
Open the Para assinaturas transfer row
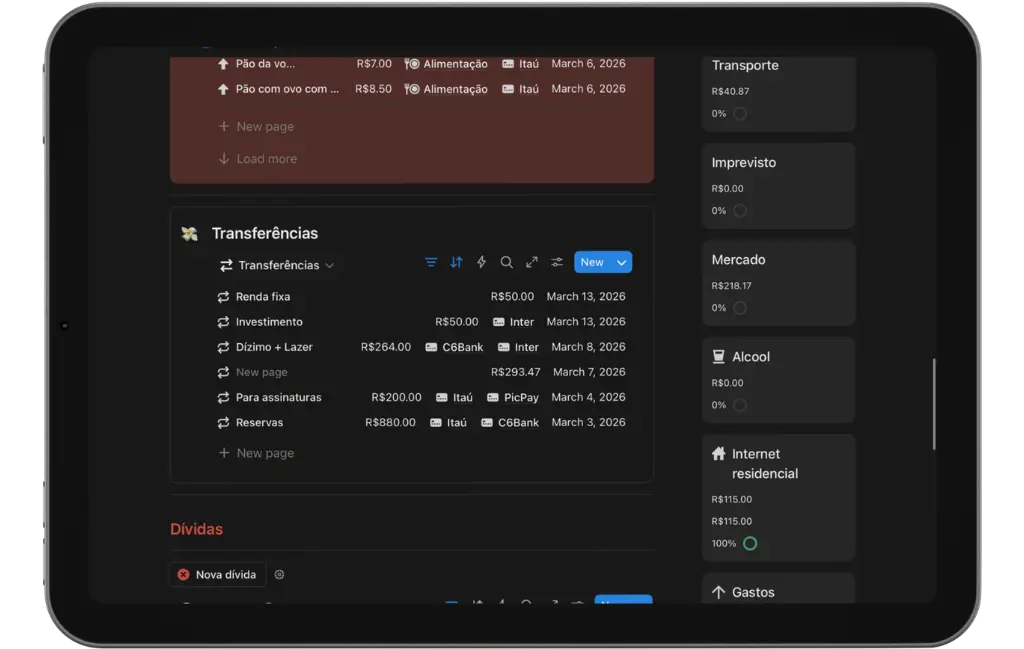point(421,398)
